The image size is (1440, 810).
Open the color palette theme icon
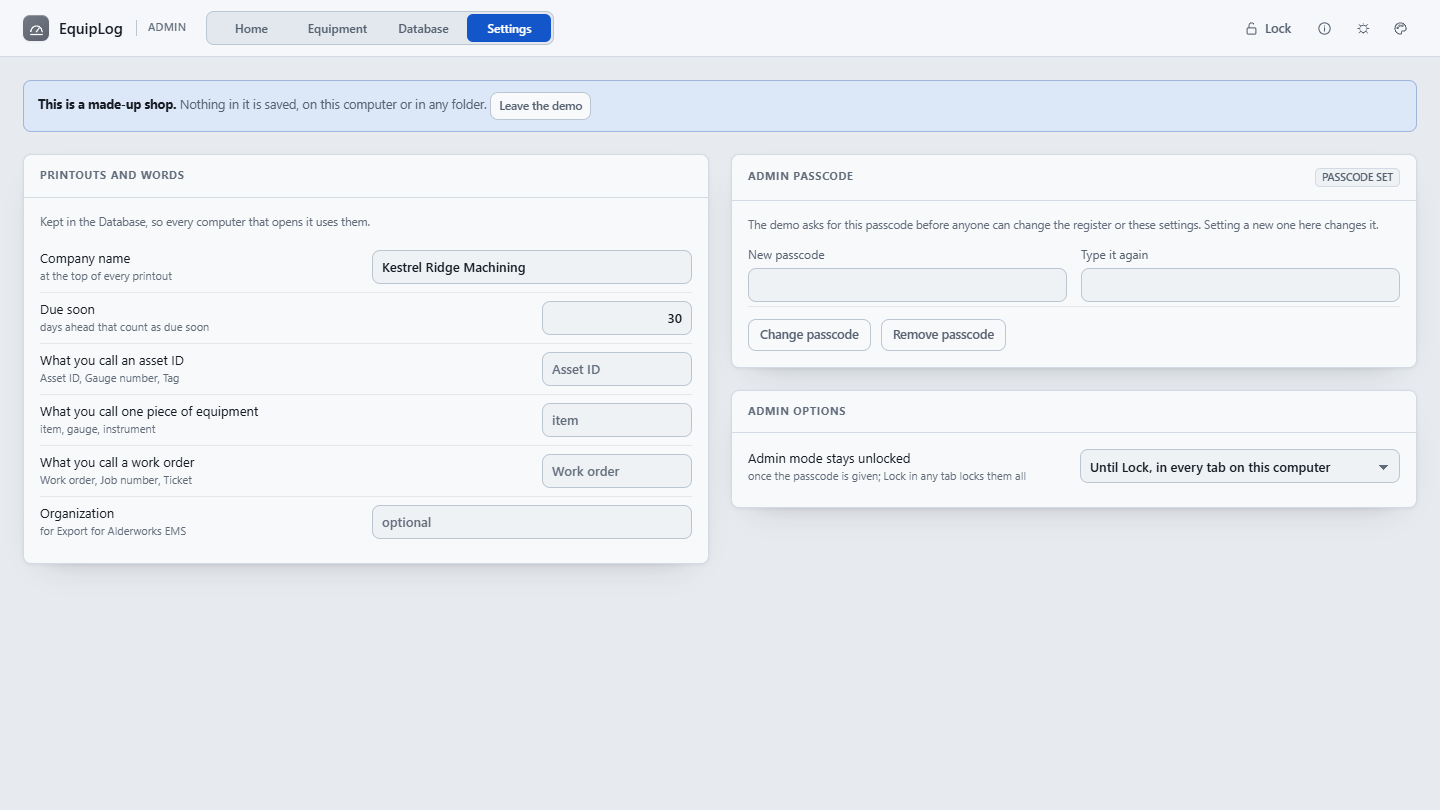(1401, 29)
